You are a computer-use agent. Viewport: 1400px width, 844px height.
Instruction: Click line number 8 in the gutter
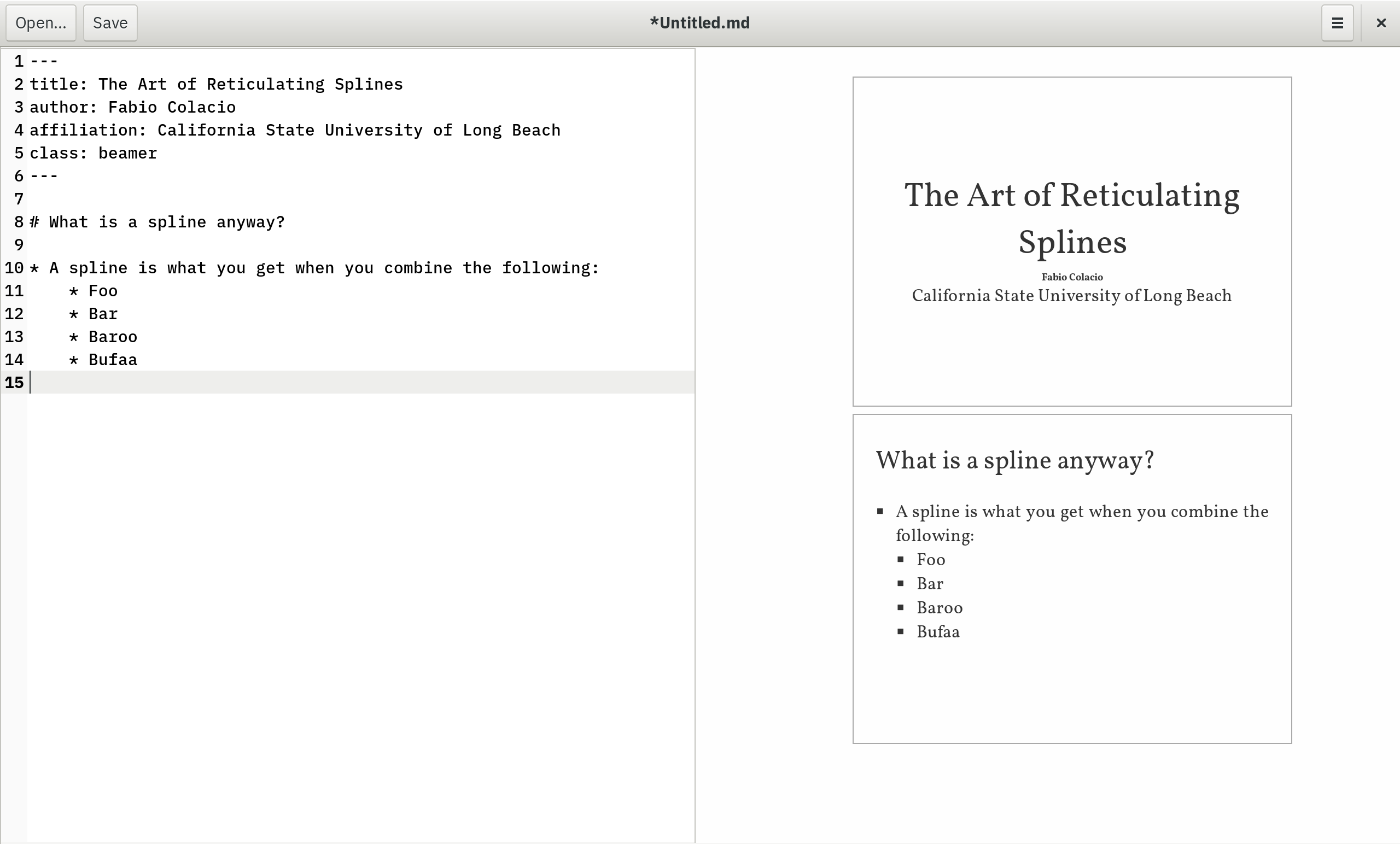pos(19,222)
